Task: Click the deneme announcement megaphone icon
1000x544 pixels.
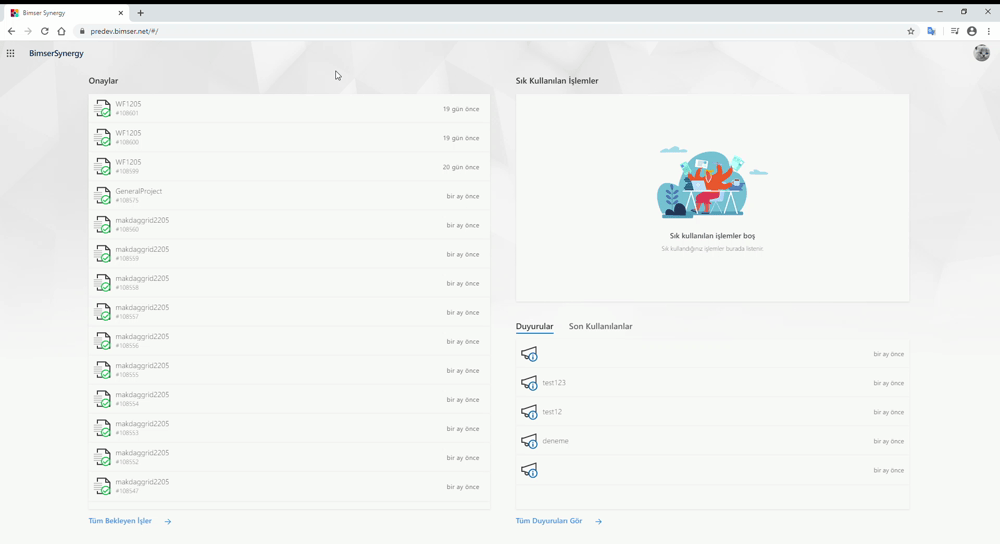Action: click(x=529, y=441)
